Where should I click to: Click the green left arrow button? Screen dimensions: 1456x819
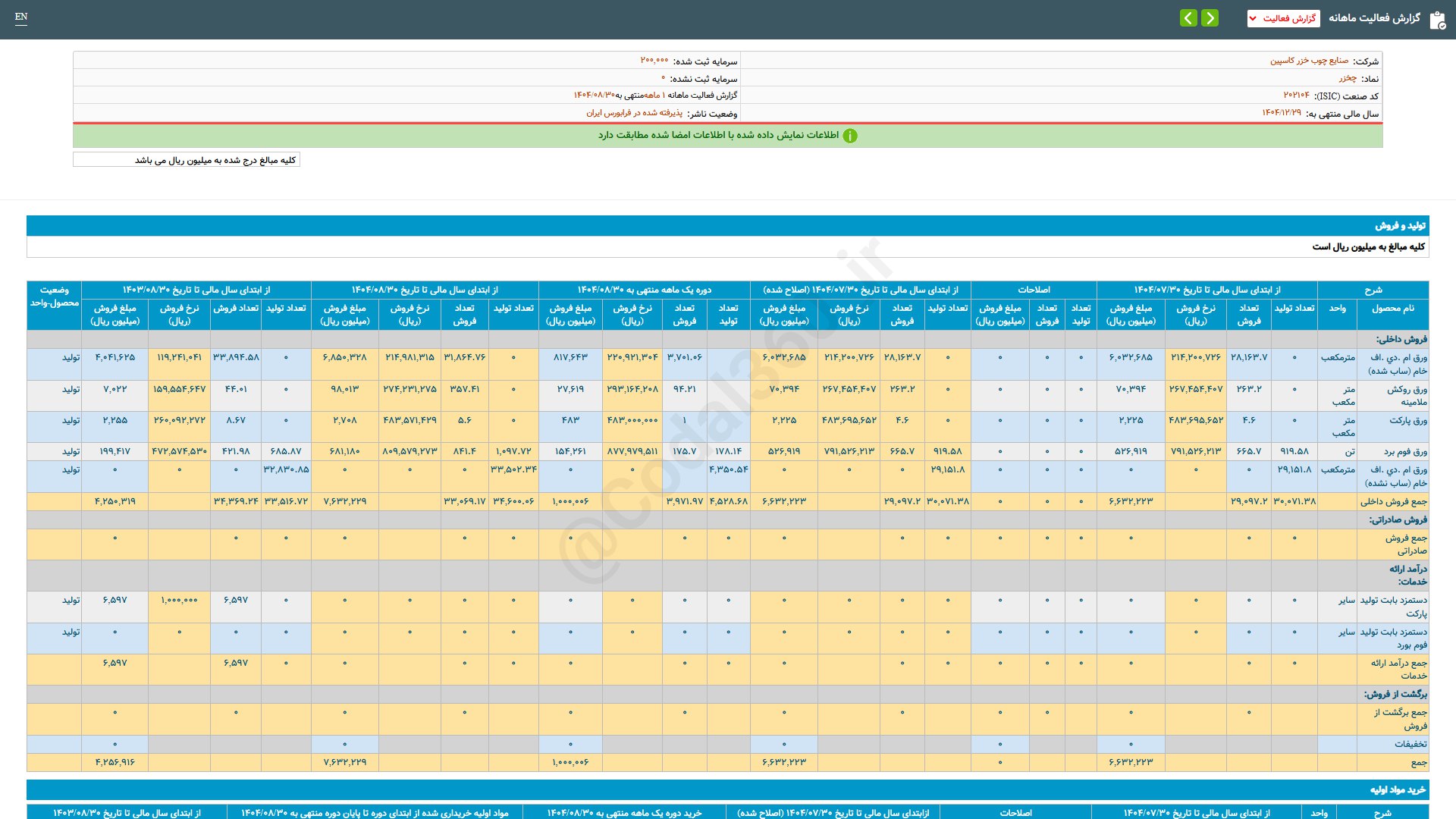pyautogui.click(x=1188, y=18)
